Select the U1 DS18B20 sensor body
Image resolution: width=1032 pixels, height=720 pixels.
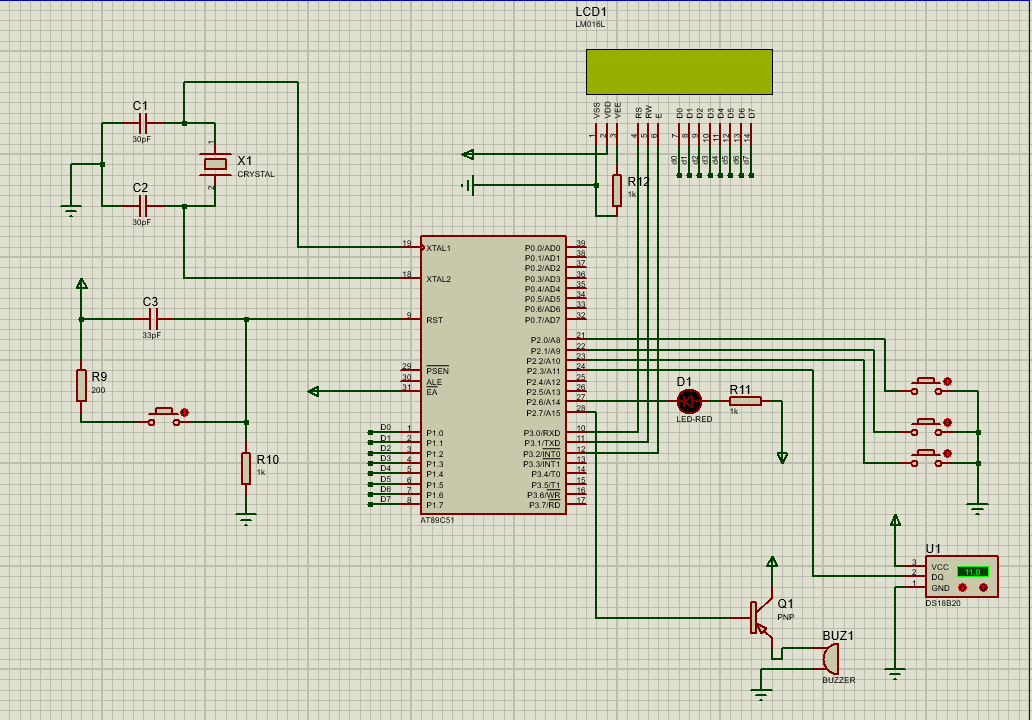point(962,577)
